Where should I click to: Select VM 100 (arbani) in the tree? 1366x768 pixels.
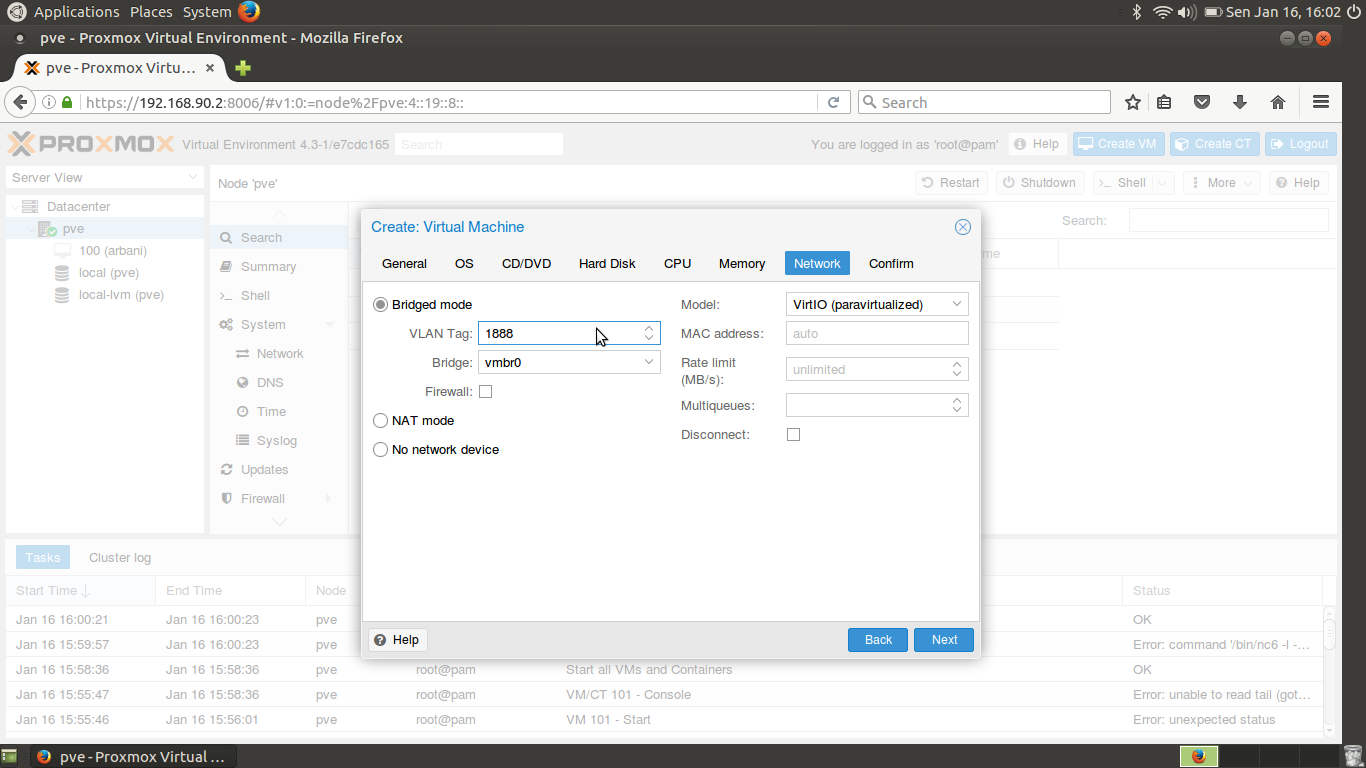[112, 250]
